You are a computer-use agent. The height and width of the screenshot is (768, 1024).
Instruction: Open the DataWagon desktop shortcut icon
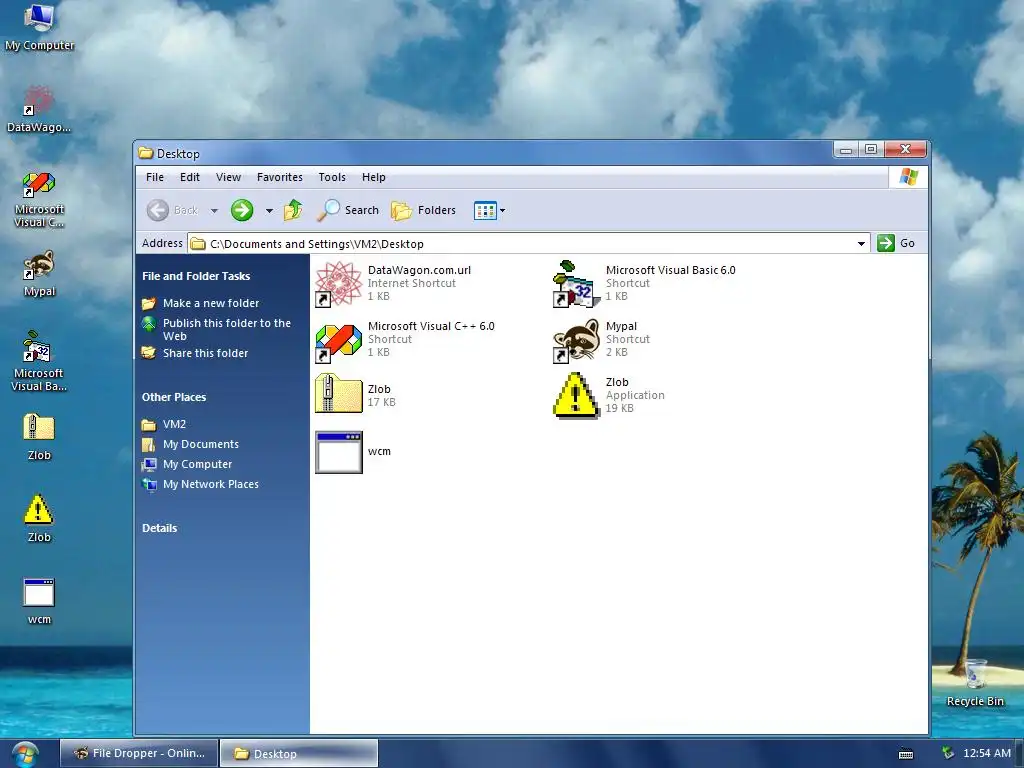tap(39, 109)
